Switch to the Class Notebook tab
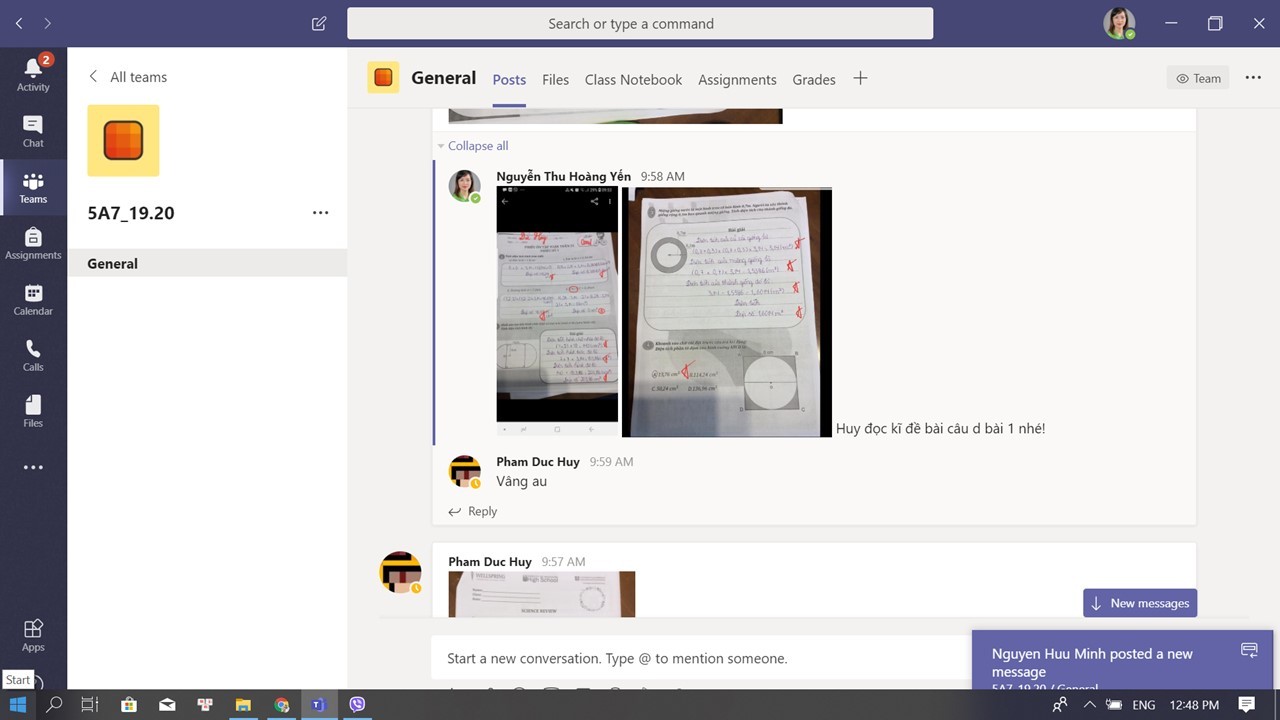The height and width of the screenshot is (720, 1280). pyautogui.click(x=633, y=80)
